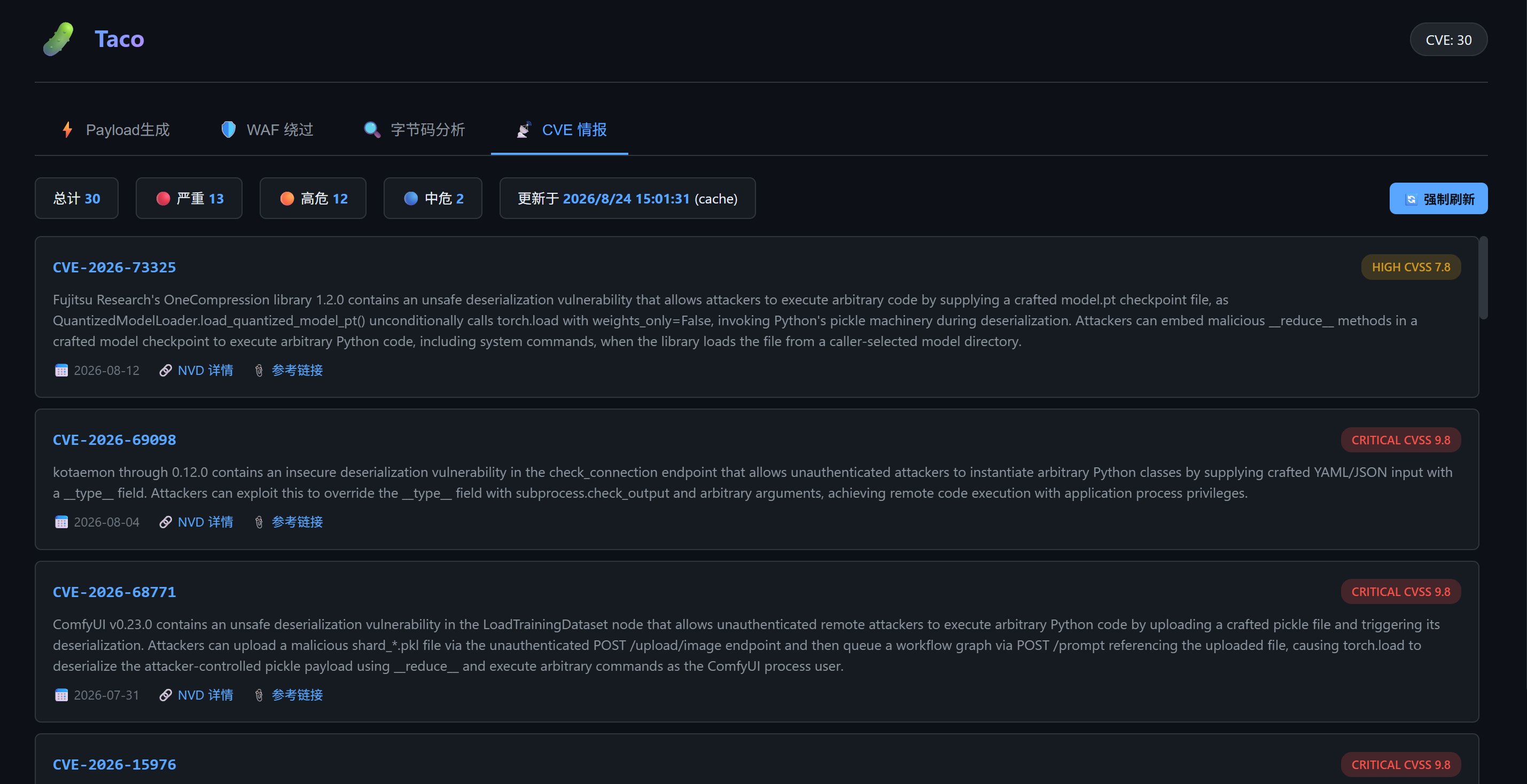Click the date 2026-07-31
This screenshot has height=784, width=1527.
[107, 695]
